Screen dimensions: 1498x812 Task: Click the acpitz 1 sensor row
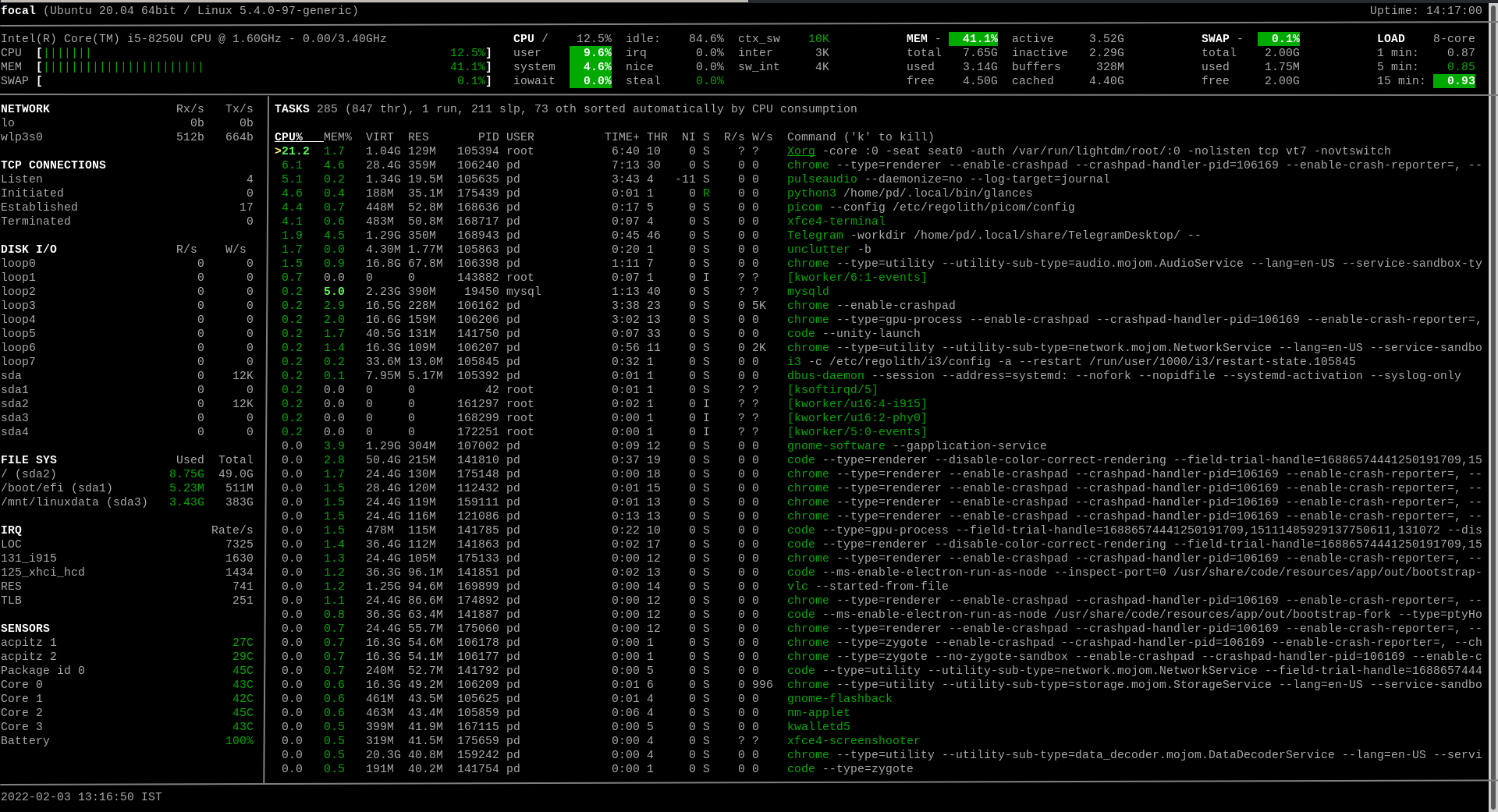click(x=127, y=643)
